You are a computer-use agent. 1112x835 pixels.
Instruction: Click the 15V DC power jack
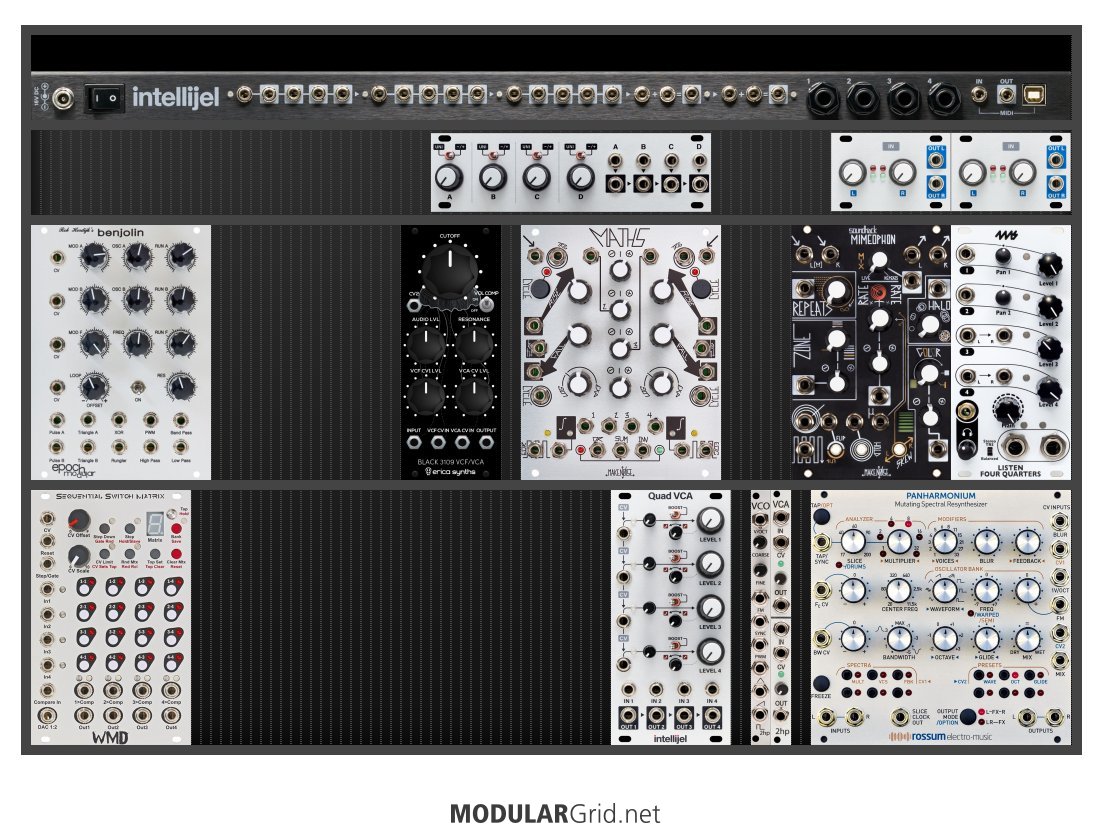pyautogui.click(x=63, y=98)
